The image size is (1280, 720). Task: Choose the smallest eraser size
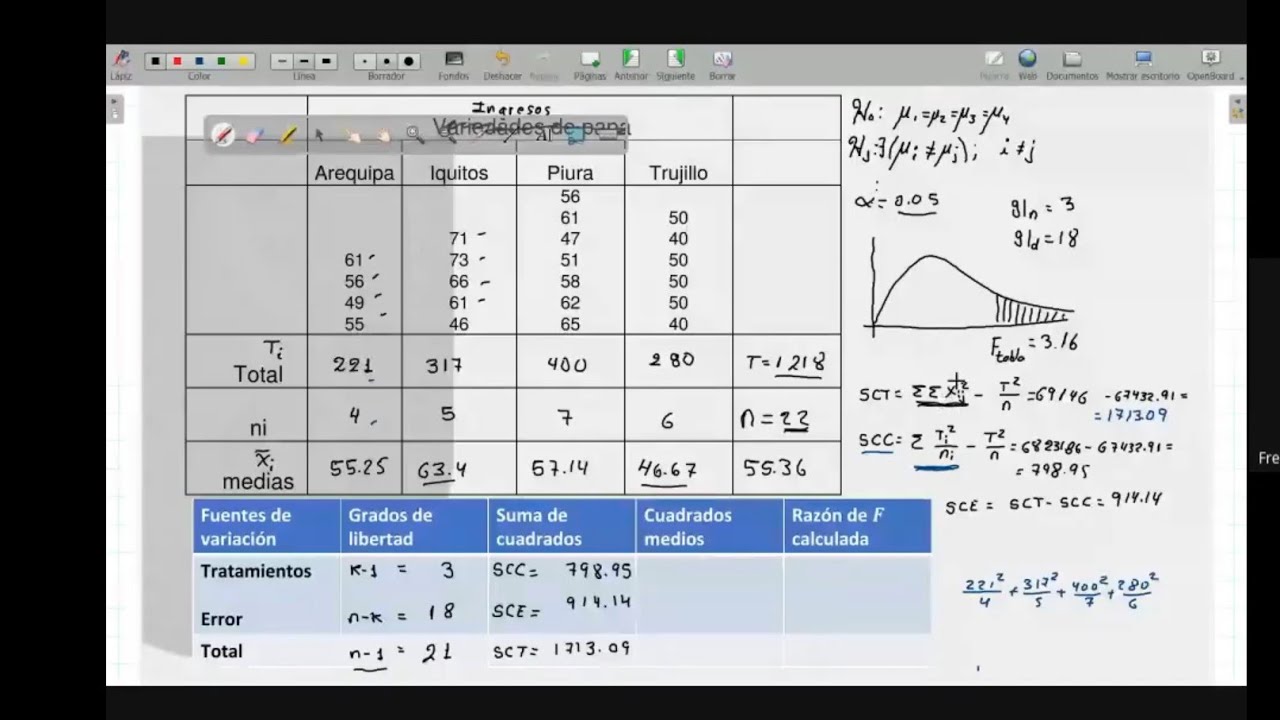coord(365,61)
